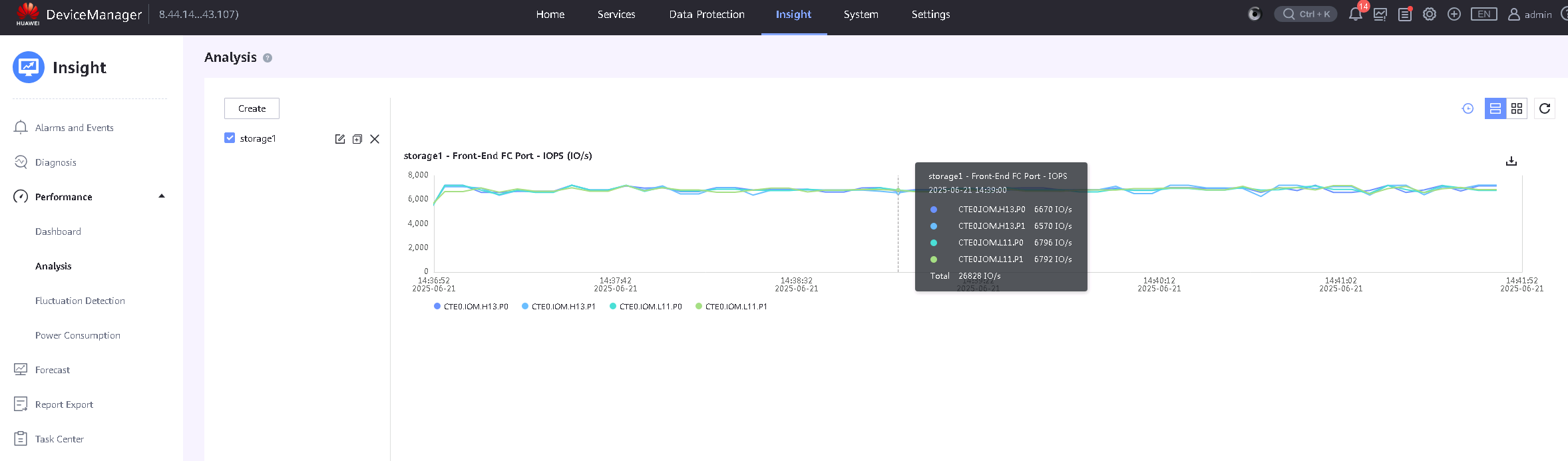Open the alarm bell notifications
The width and height of the screenshot is (1568, 461).
click(1355, 14)
